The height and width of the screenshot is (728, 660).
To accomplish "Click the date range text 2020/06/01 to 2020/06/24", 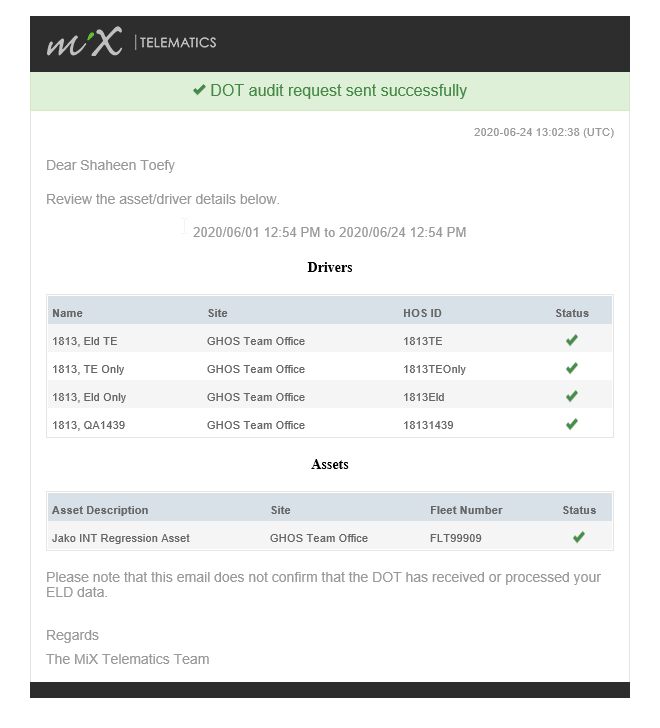I will pyautogui.click(x=330, y=232).
